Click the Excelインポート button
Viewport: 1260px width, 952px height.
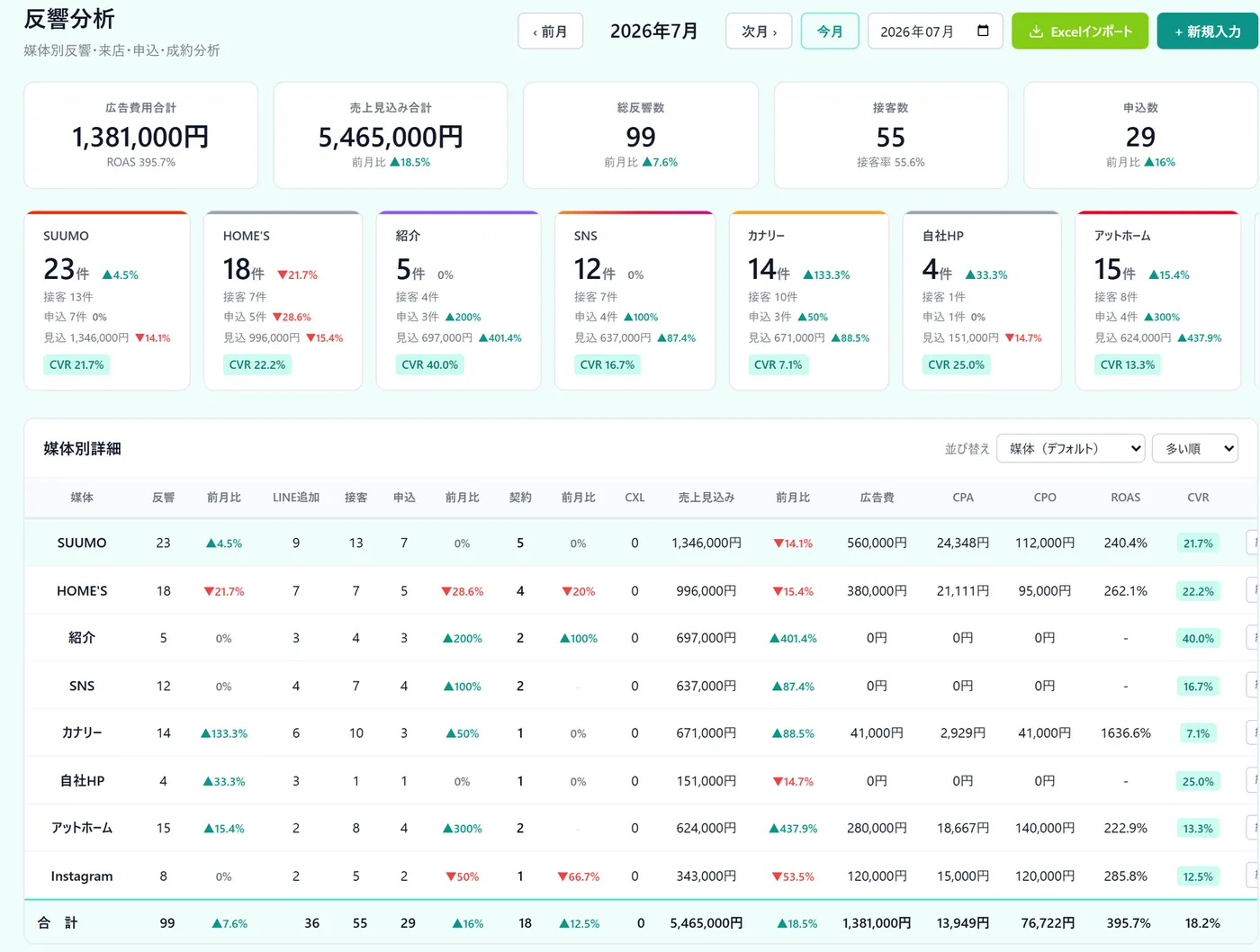pos(1080,31)
